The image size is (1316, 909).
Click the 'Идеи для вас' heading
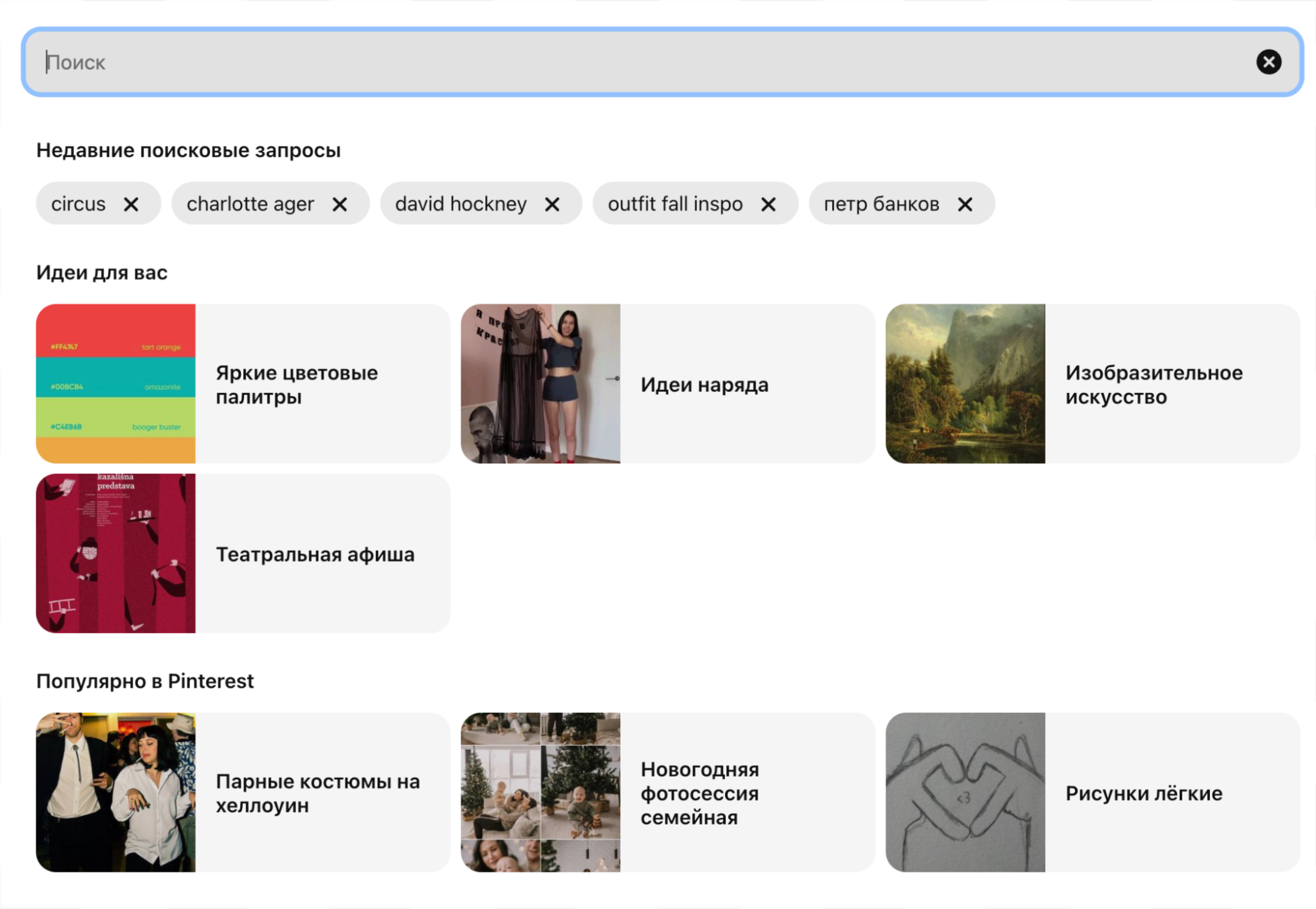[x=102, y=273]
